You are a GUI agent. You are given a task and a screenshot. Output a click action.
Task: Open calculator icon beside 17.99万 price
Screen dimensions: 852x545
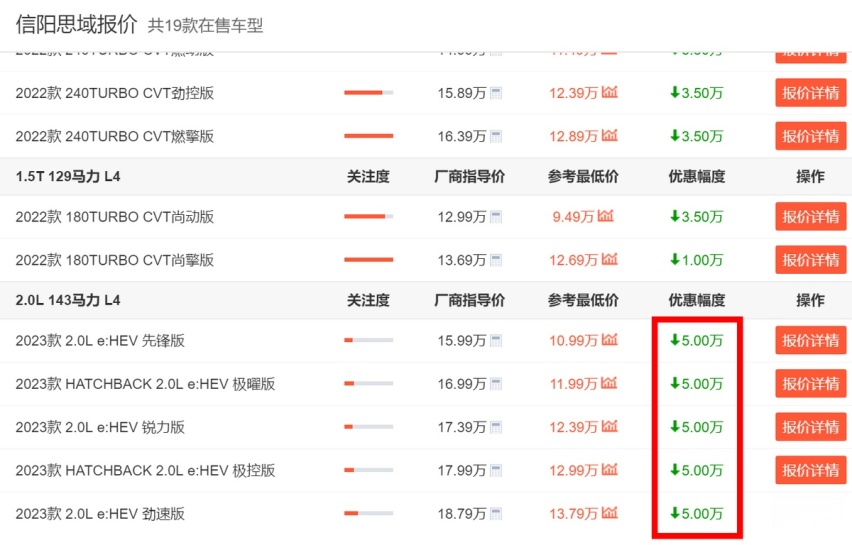click(x=496, y=471)
